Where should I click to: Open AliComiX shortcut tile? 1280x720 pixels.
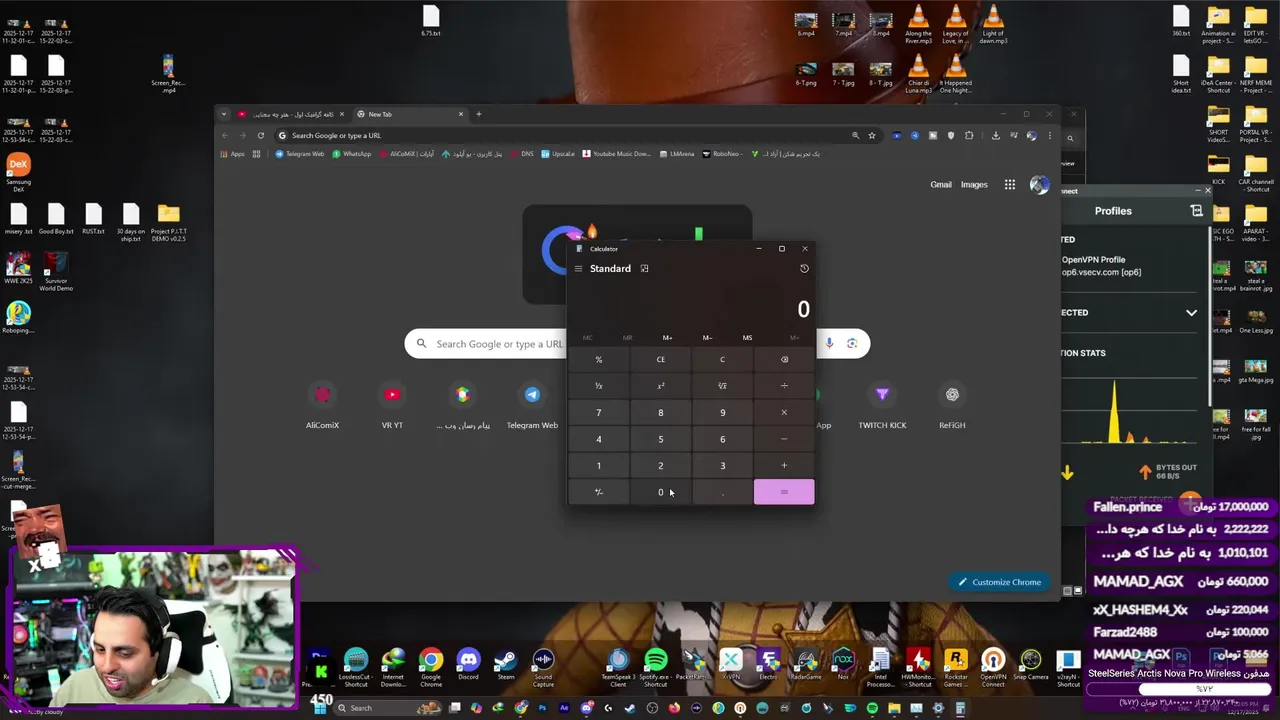[322, 405]
